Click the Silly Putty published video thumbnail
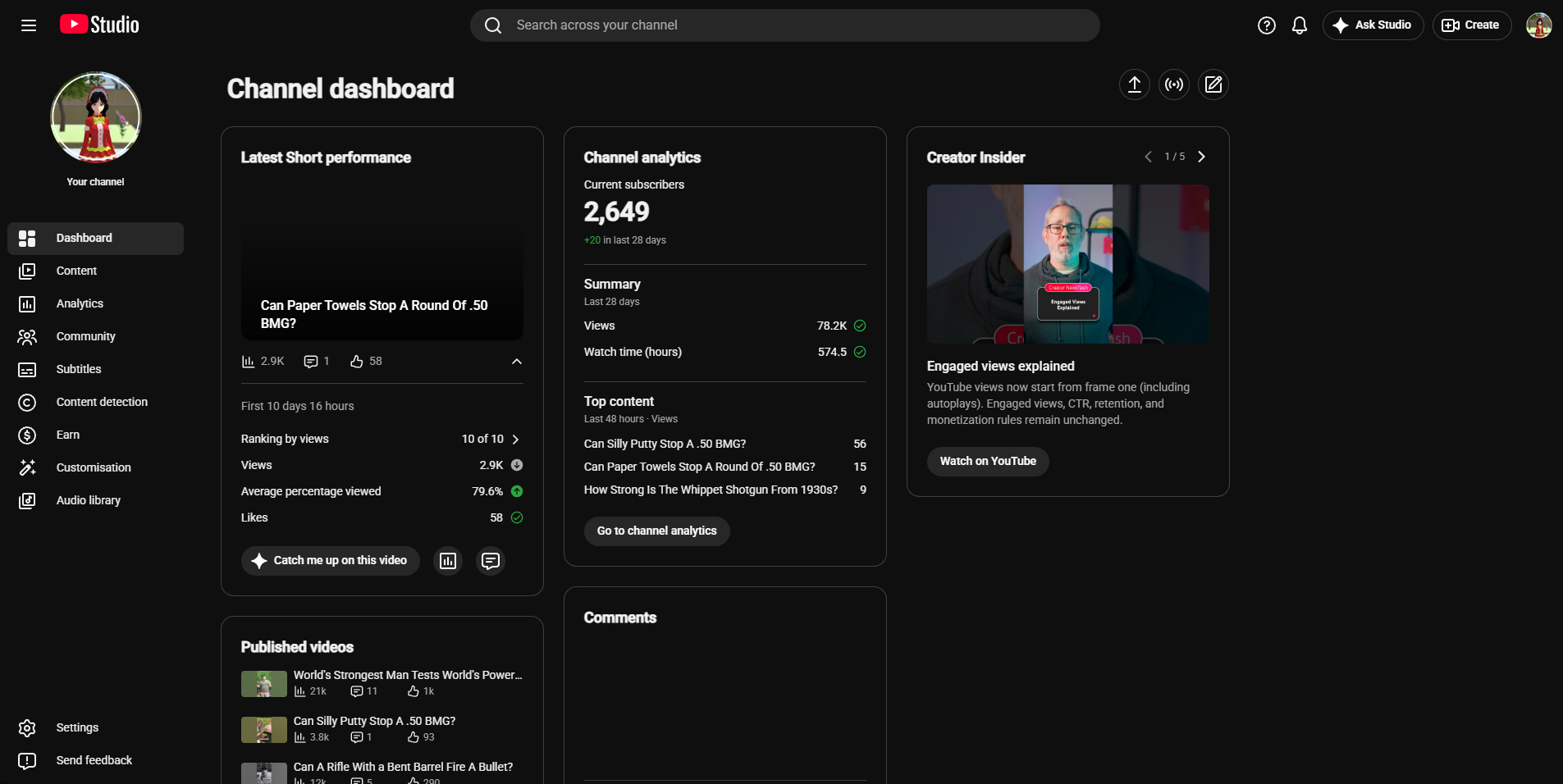The height and width of the screenshot is (784, 1563). pos(264,730)
